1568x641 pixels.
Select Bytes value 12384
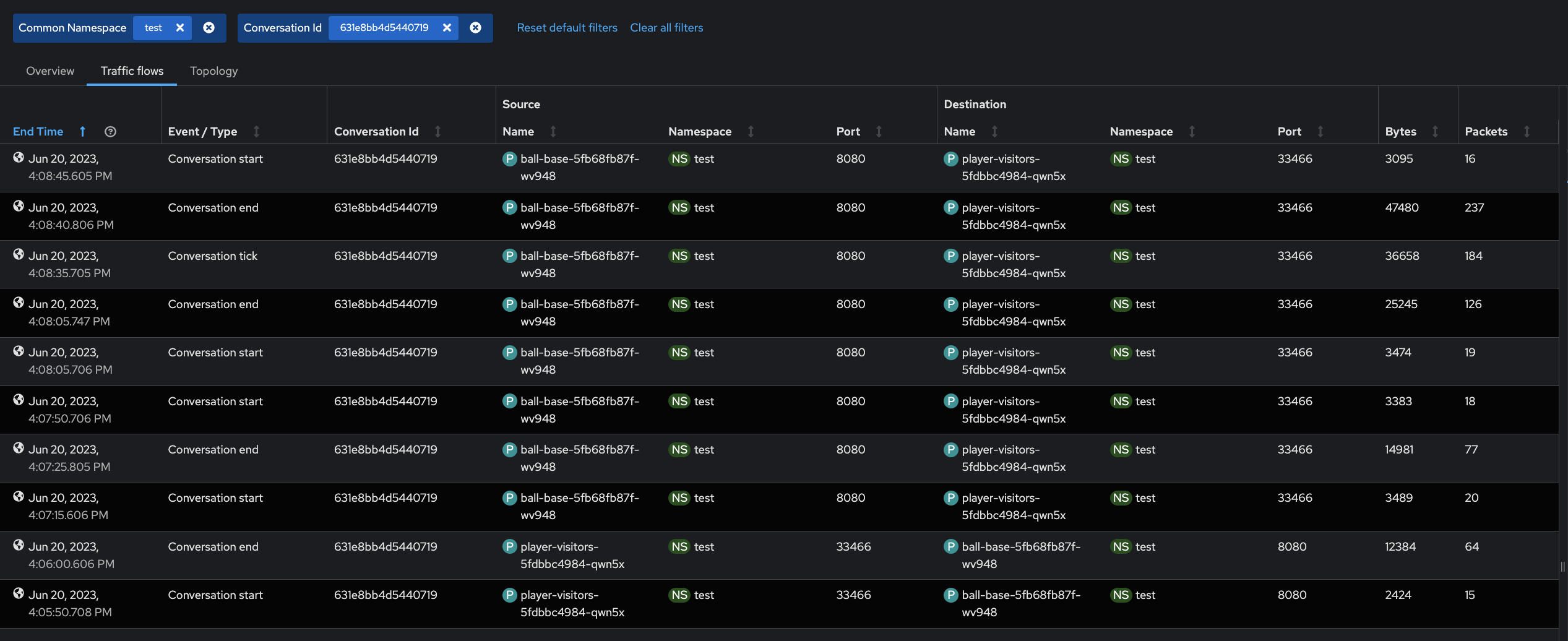[1400, 547]
